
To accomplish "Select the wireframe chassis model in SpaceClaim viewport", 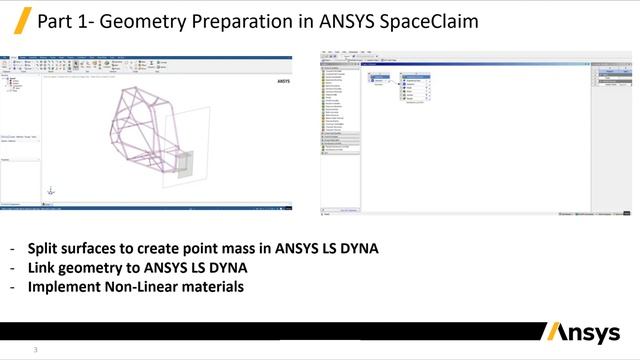I will [146, 129].
